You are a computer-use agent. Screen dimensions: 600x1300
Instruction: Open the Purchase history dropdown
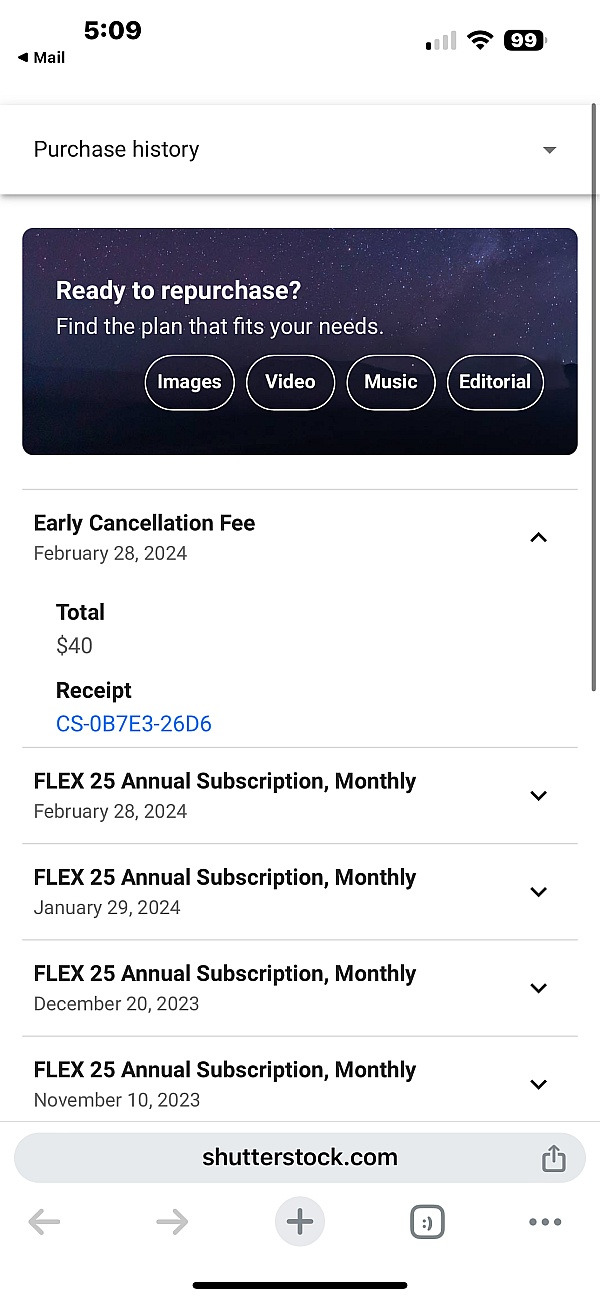[x=548, y=150]
